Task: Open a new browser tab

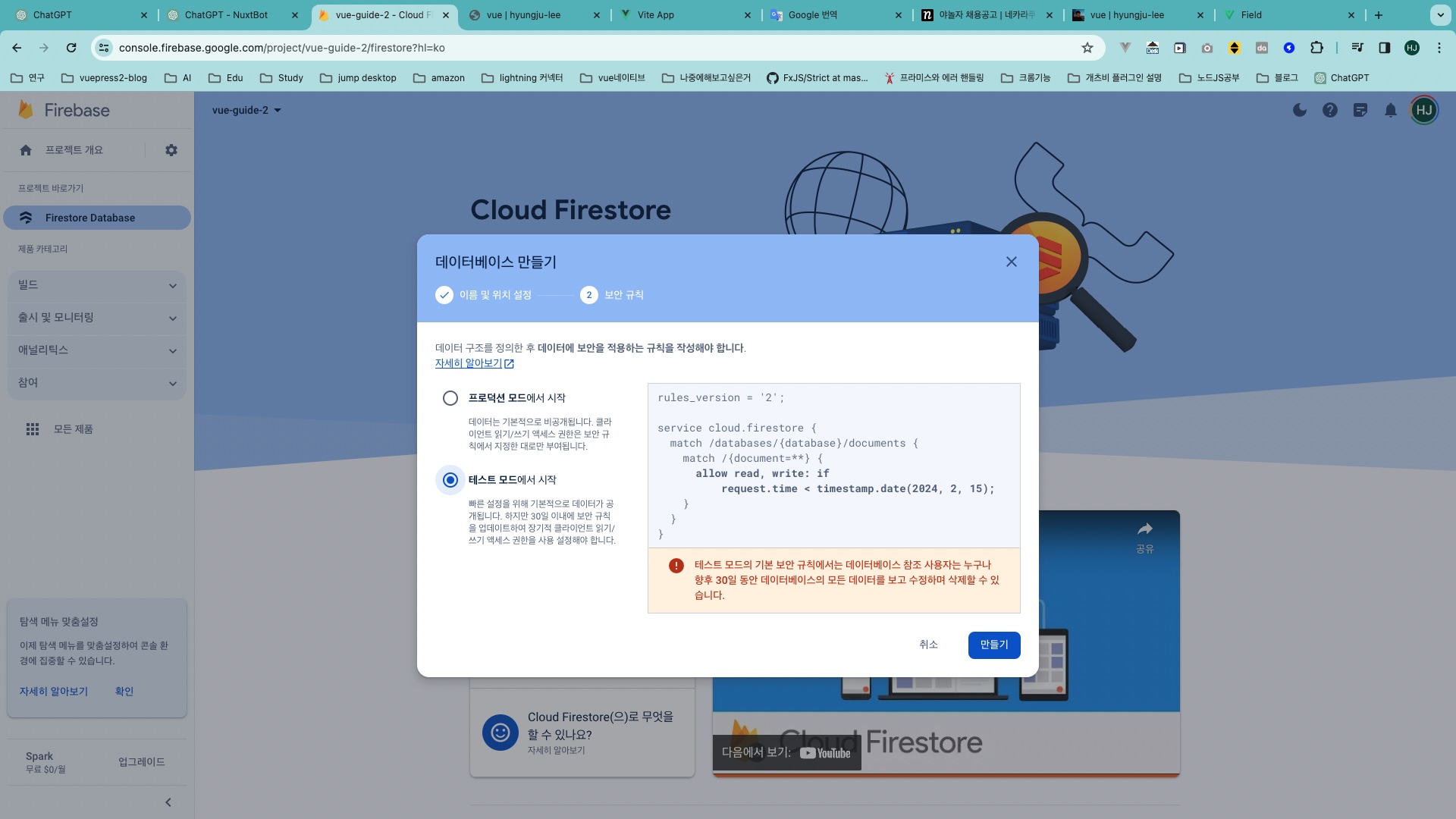Action: point(1378,14)
